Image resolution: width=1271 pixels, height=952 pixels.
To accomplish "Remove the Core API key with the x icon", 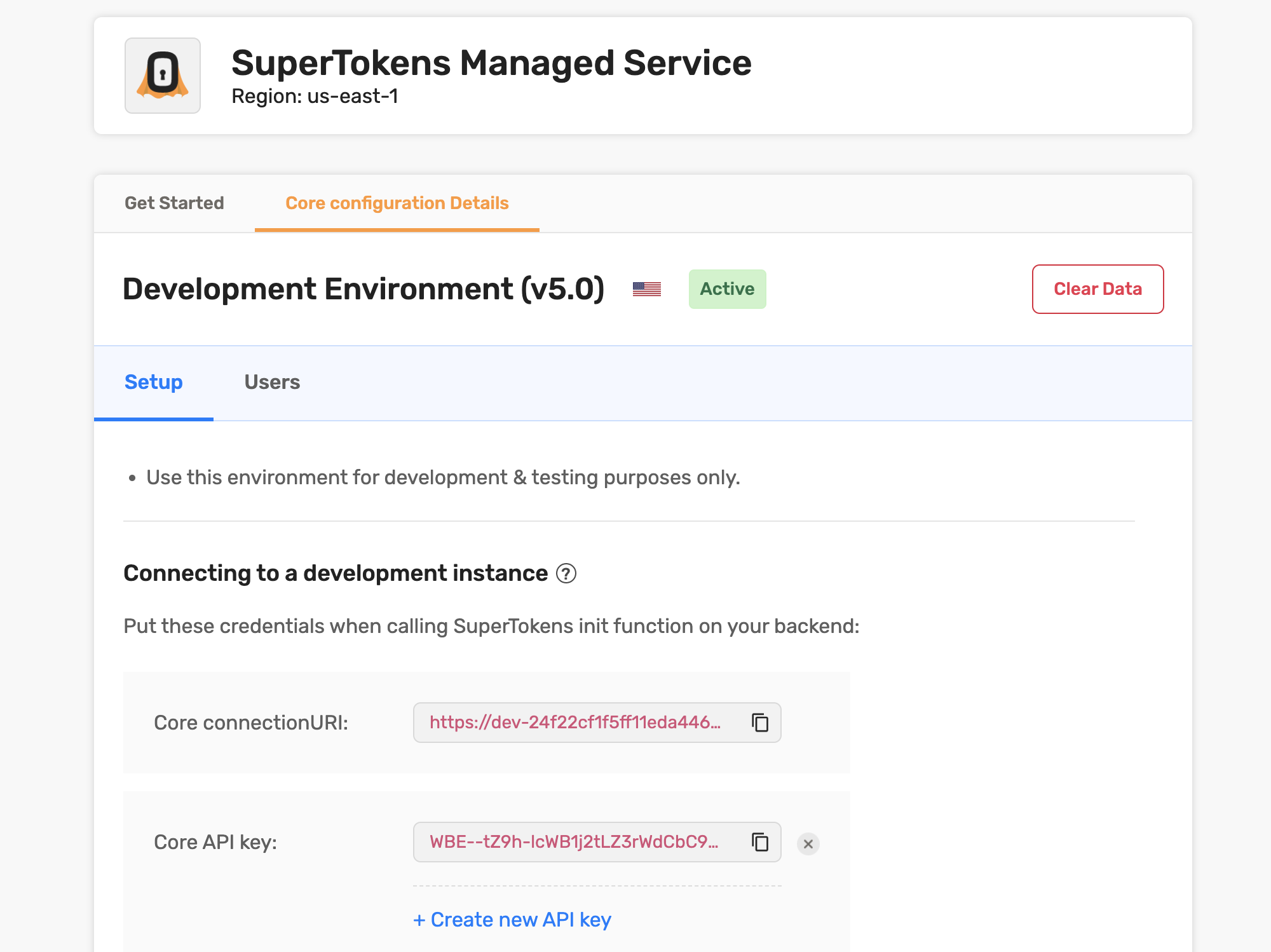I will click(808, 844).
